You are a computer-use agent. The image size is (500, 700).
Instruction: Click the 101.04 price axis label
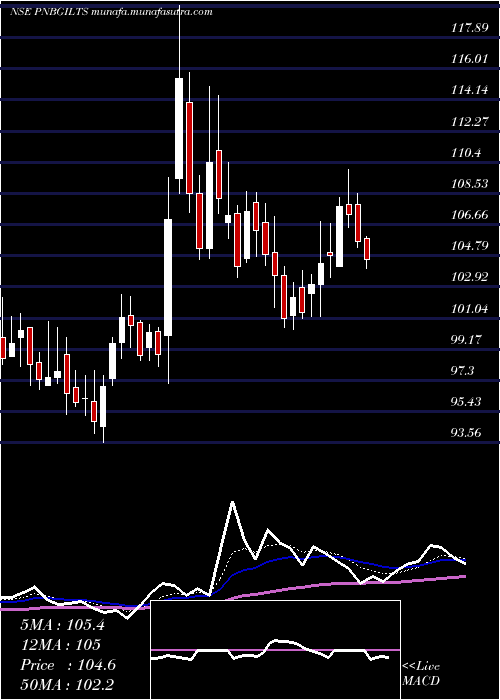click(x=469, y=308)
